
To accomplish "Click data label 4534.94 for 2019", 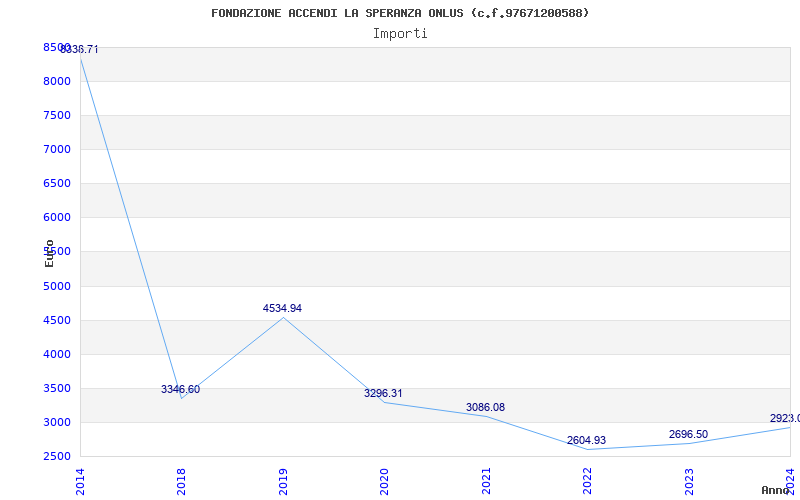I will 282,308.
